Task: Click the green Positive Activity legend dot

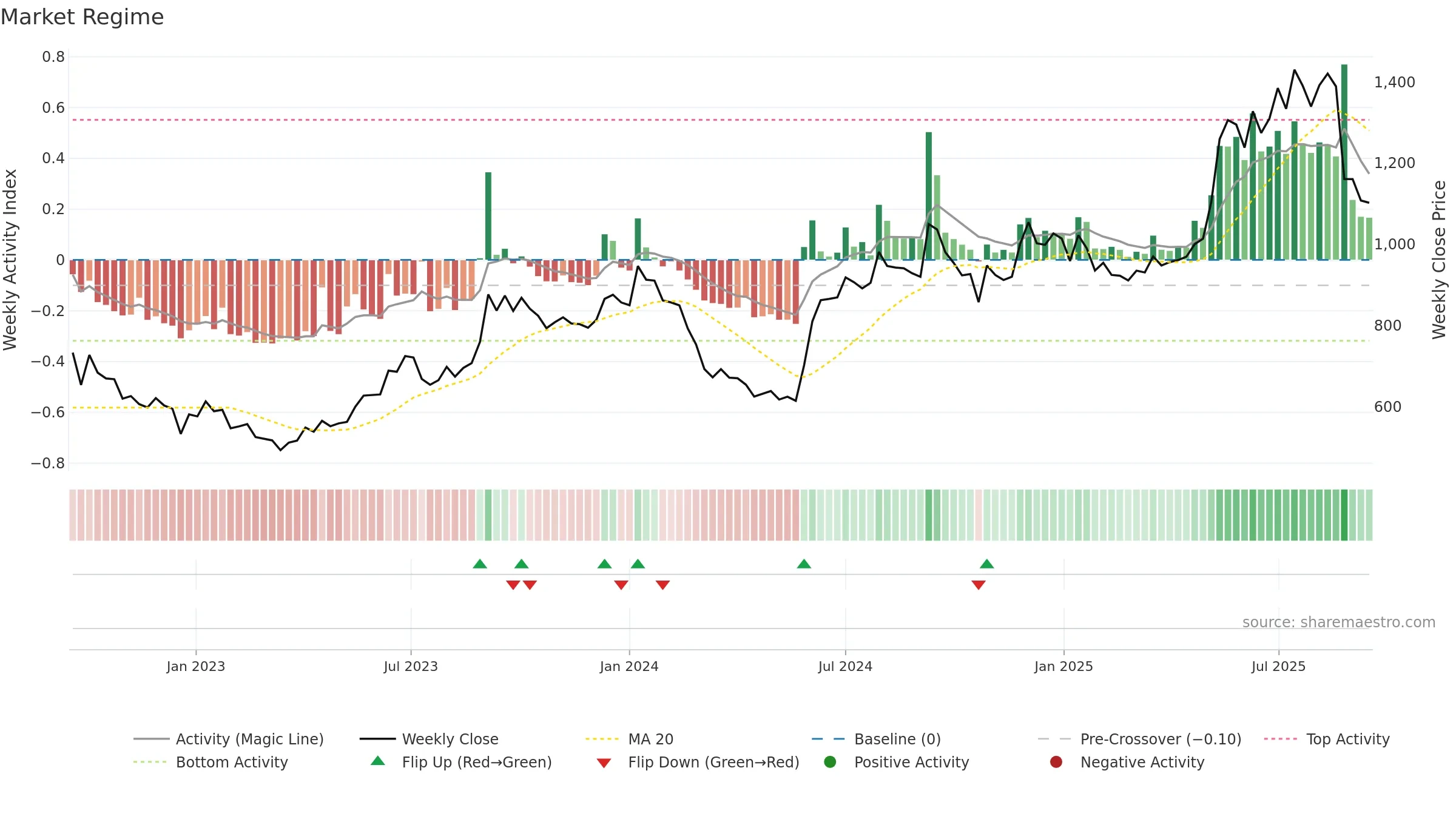Action: point(831,762)
